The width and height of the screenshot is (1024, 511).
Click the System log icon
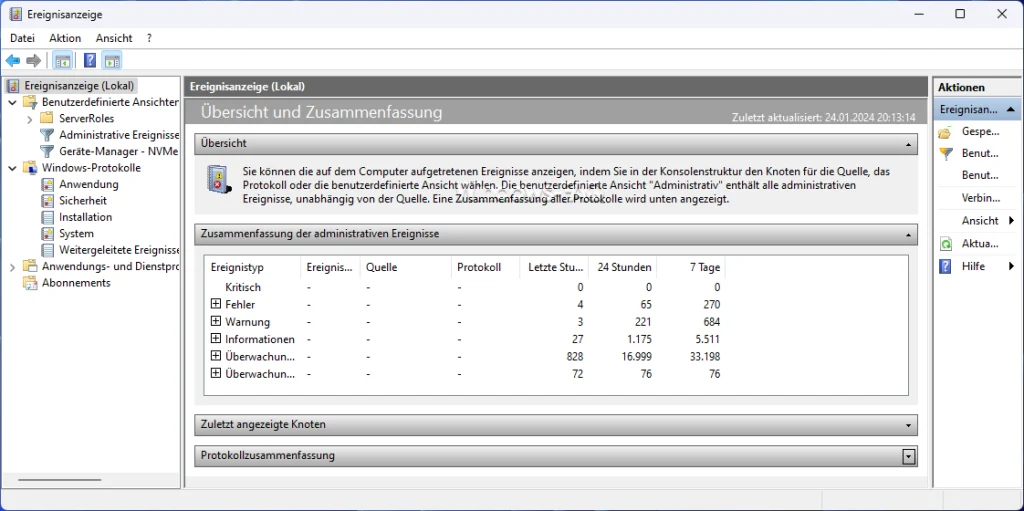[x=47, y=233]
